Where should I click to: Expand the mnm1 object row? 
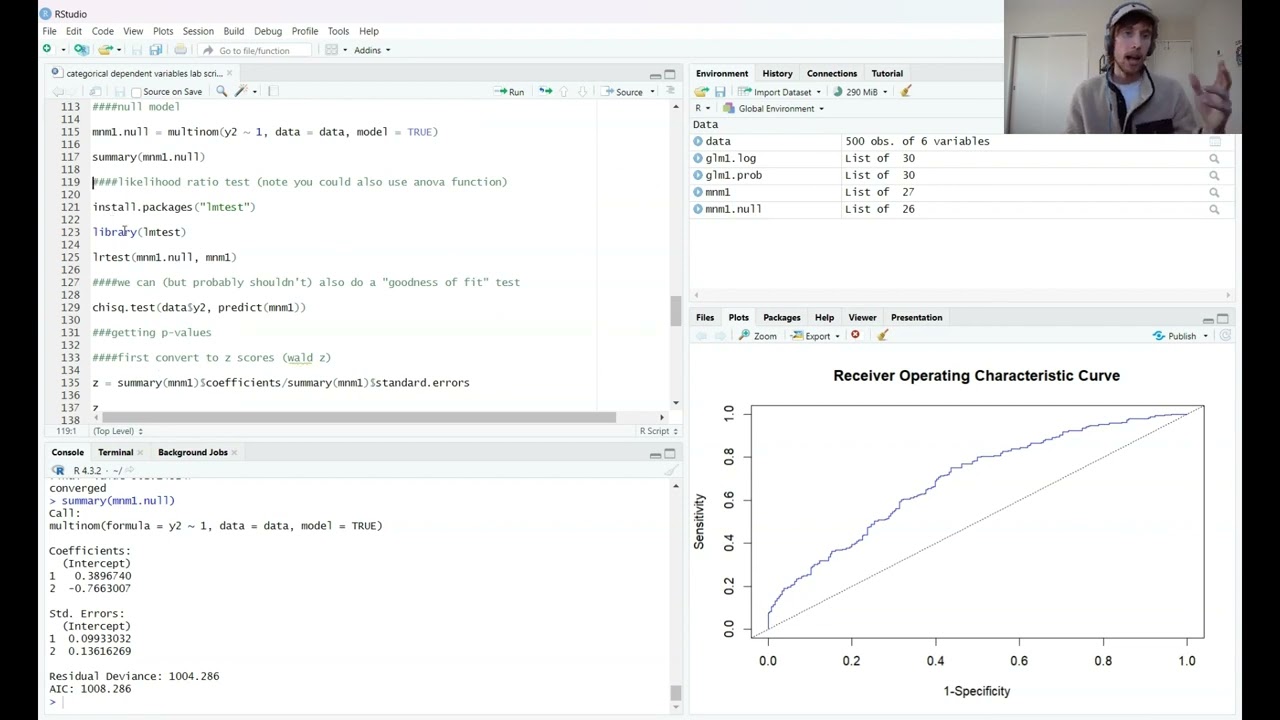(698, 192)
